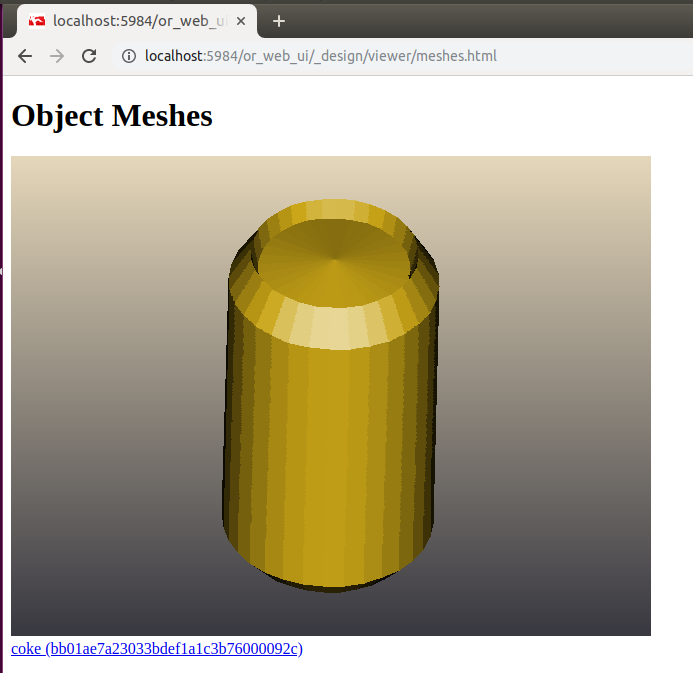Click the tab favicon icon

click(37, 21)
